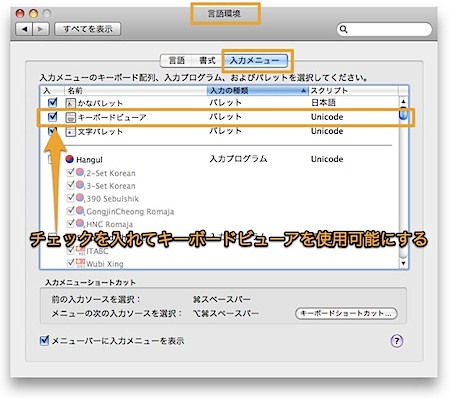Screen dimensions: 450x398
Task: Click the yellow minimize window button
Action: pyautogui.click(x=34, y=14)
